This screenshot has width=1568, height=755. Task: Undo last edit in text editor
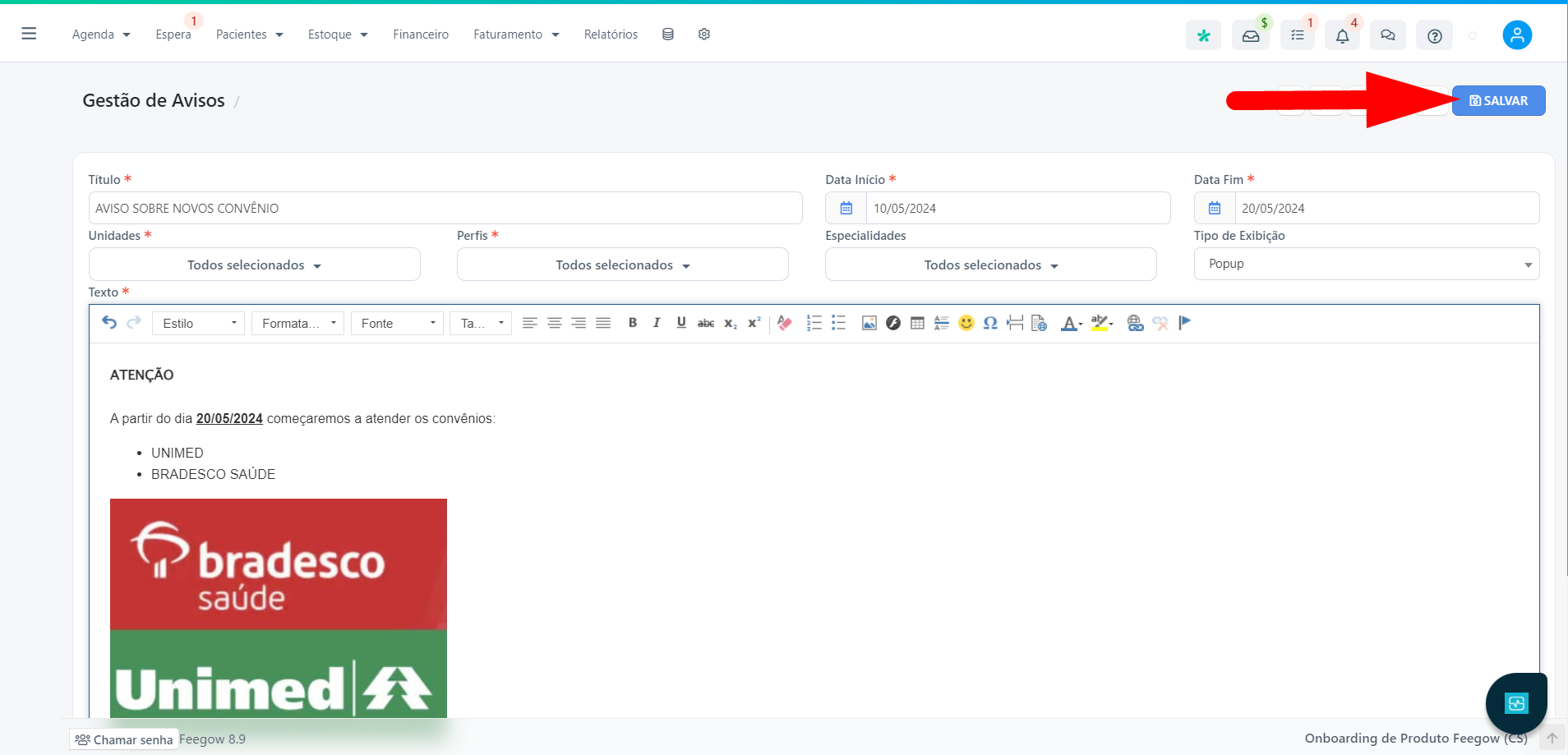point(109,323)
